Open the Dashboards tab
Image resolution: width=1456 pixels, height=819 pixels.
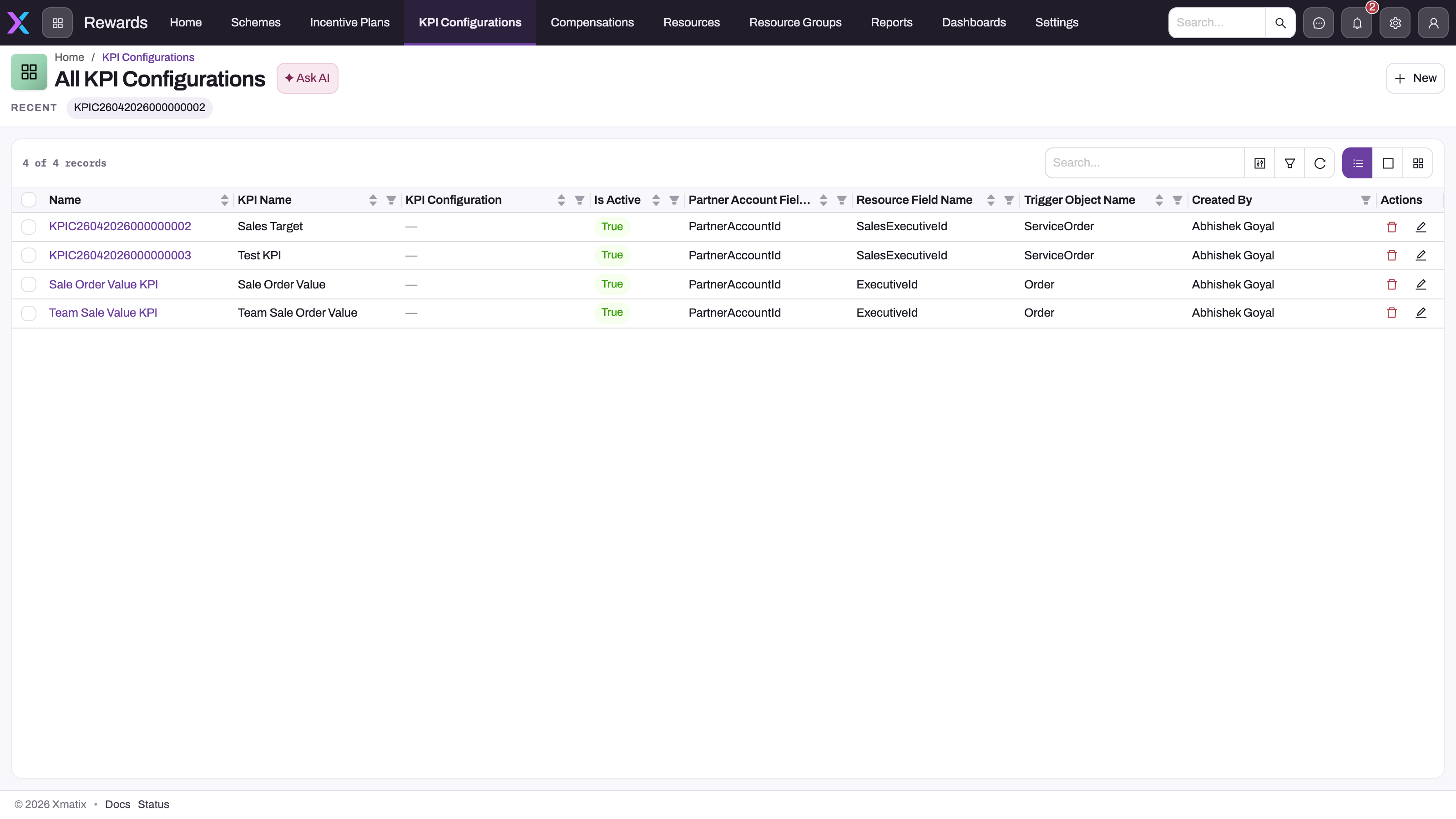(973, 23)
